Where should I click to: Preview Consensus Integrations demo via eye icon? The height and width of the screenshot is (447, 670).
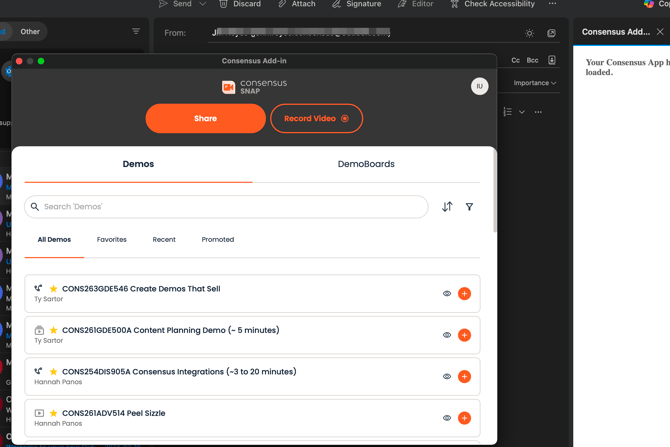coord(447,376)
